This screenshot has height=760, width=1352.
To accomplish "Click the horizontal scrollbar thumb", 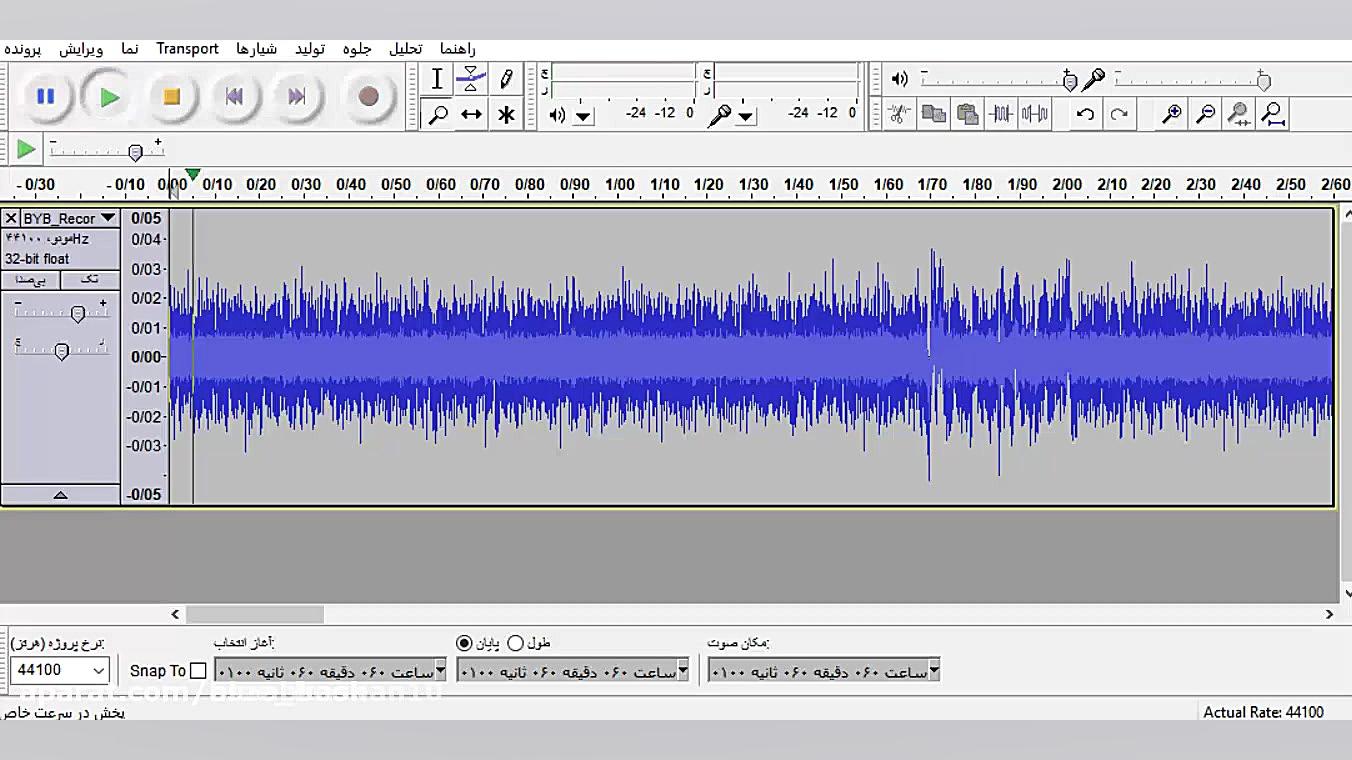I will (254, 614).
